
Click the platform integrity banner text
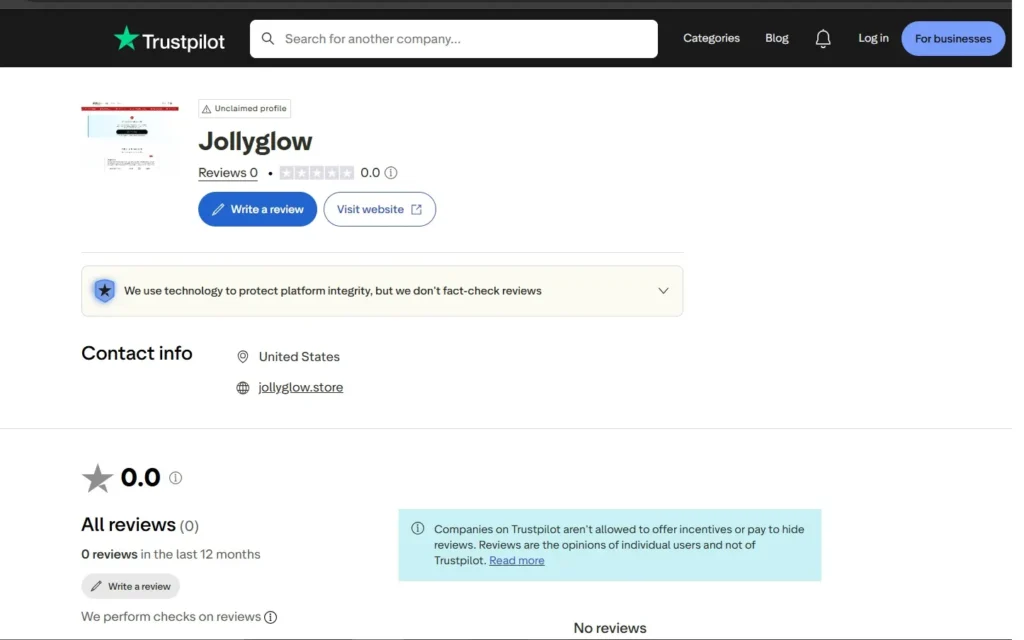[332, 291]
